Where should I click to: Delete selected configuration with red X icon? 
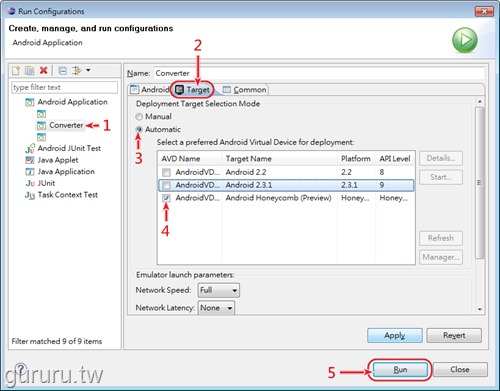point(44,70)
